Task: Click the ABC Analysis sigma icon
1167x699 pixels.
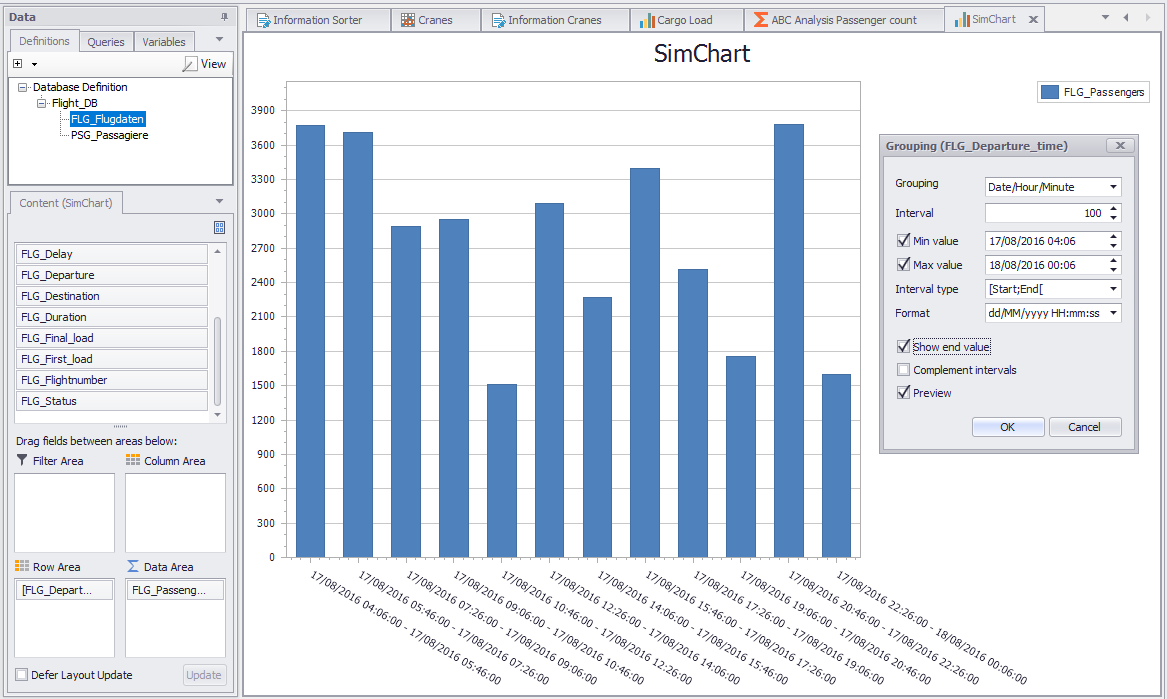Action: point(761,20)
